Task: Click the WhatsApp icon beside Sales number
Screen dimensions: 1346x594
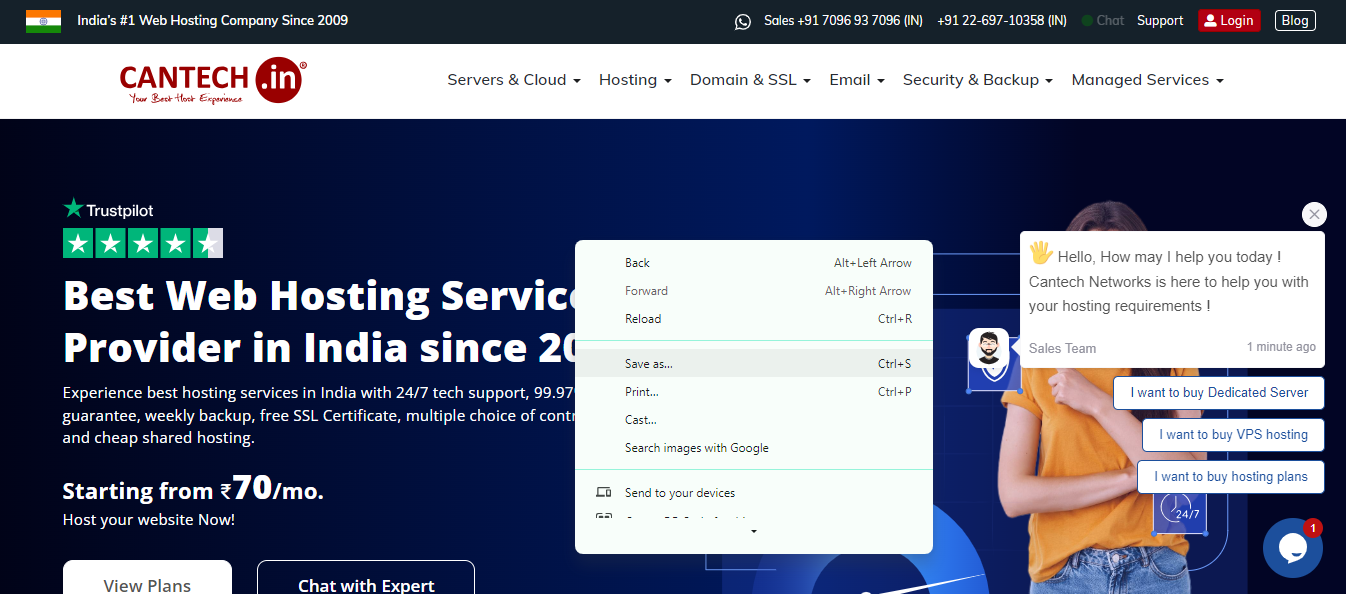Action: [x=742, y=21]
